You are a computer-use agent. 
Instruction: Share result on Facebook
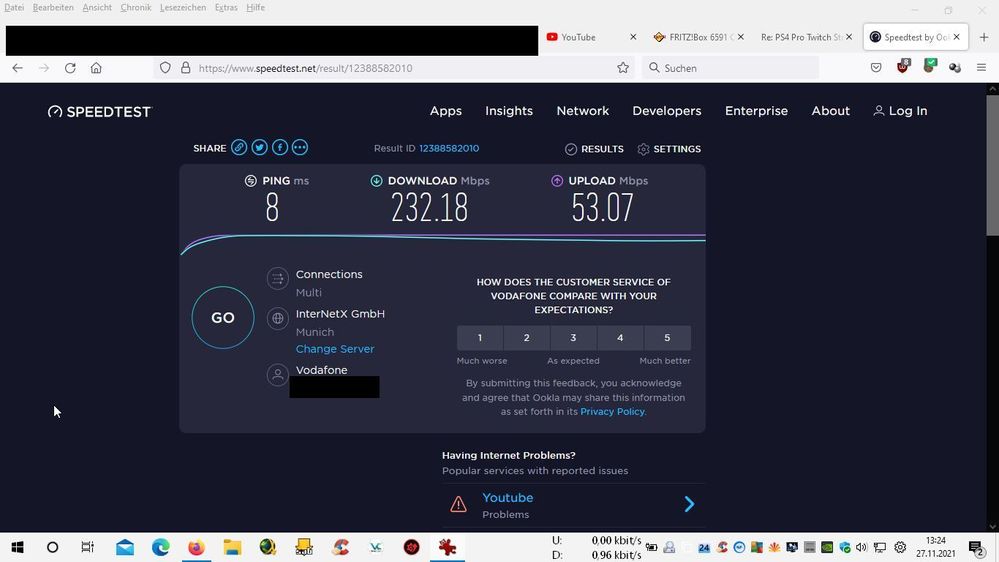(280, 148)
